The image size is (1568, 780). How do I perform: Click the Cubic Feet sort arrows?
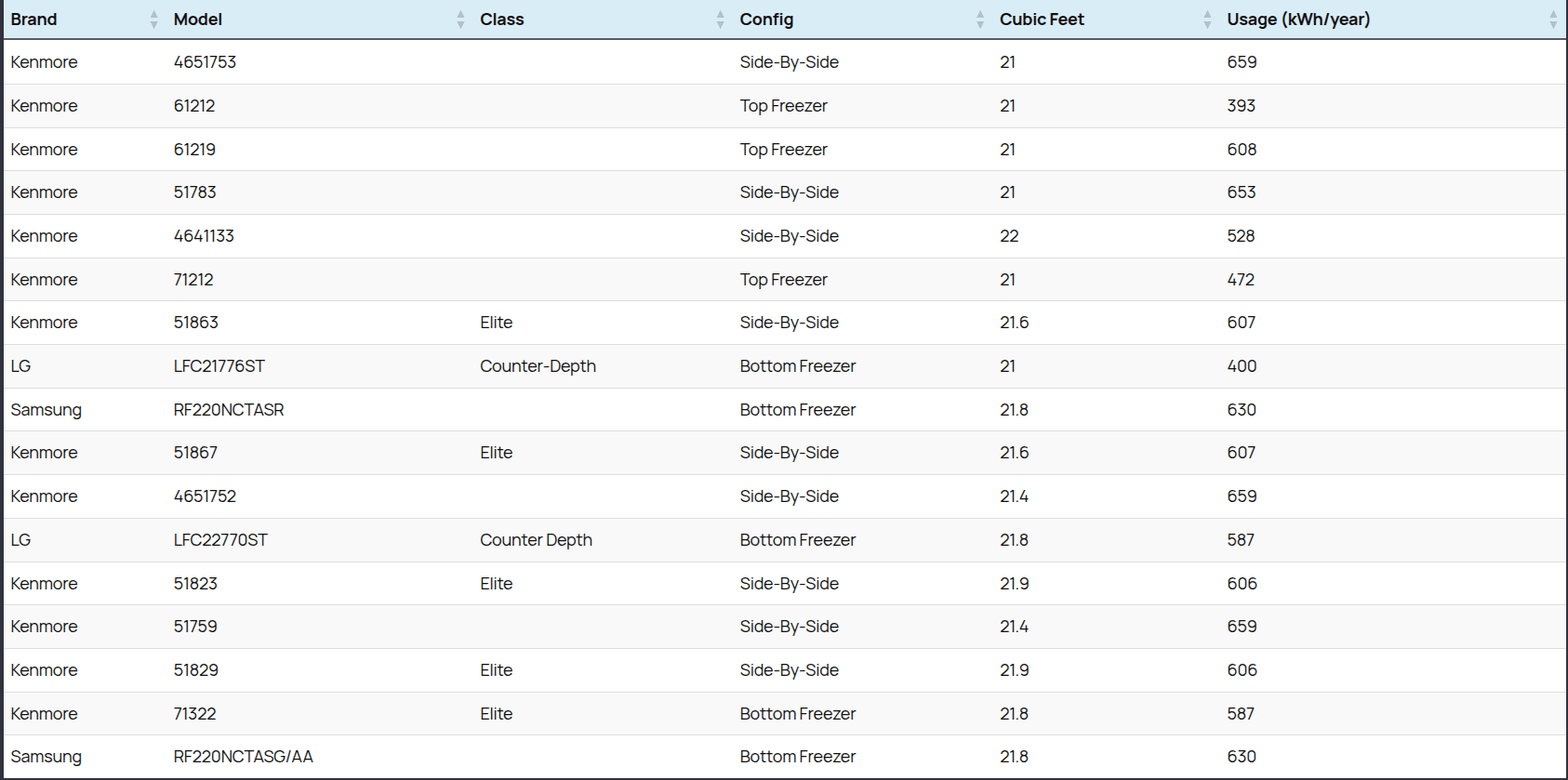coord(1207,20)
